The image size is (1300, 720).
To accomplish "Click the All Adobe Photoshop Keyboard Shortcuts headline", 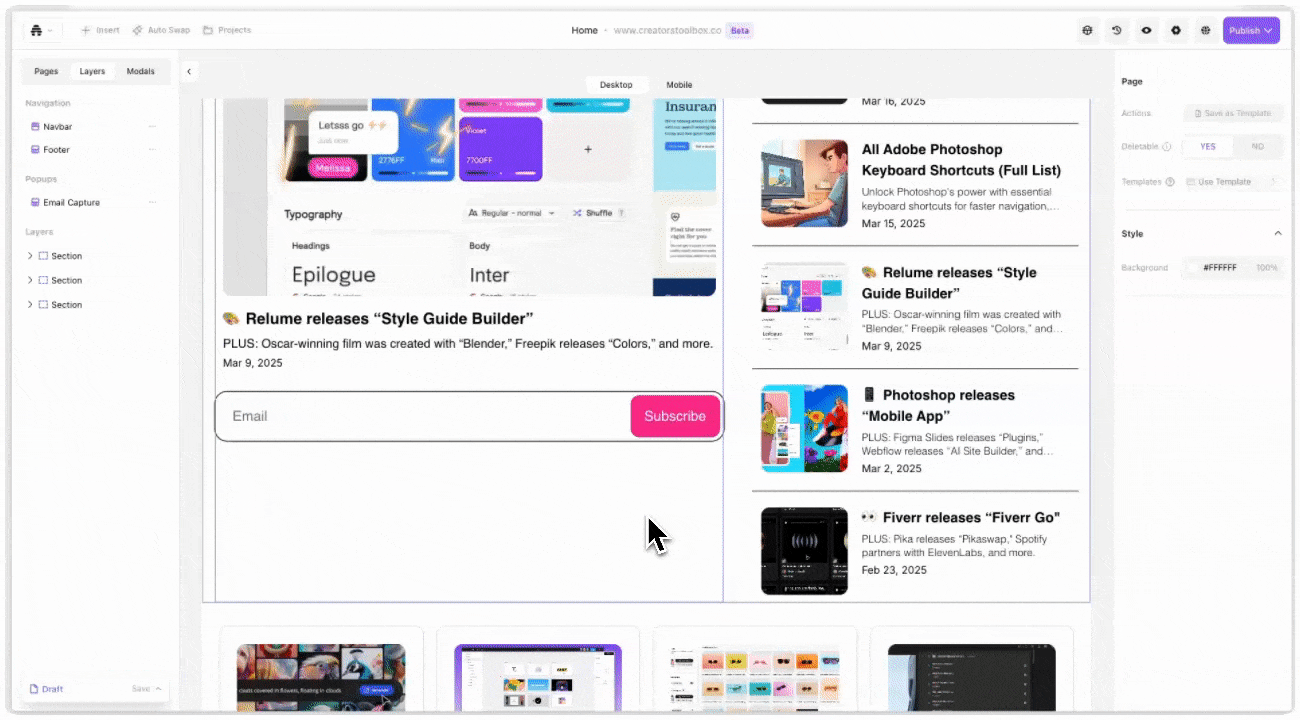I will pyautogui.click(x=961, y=160).
